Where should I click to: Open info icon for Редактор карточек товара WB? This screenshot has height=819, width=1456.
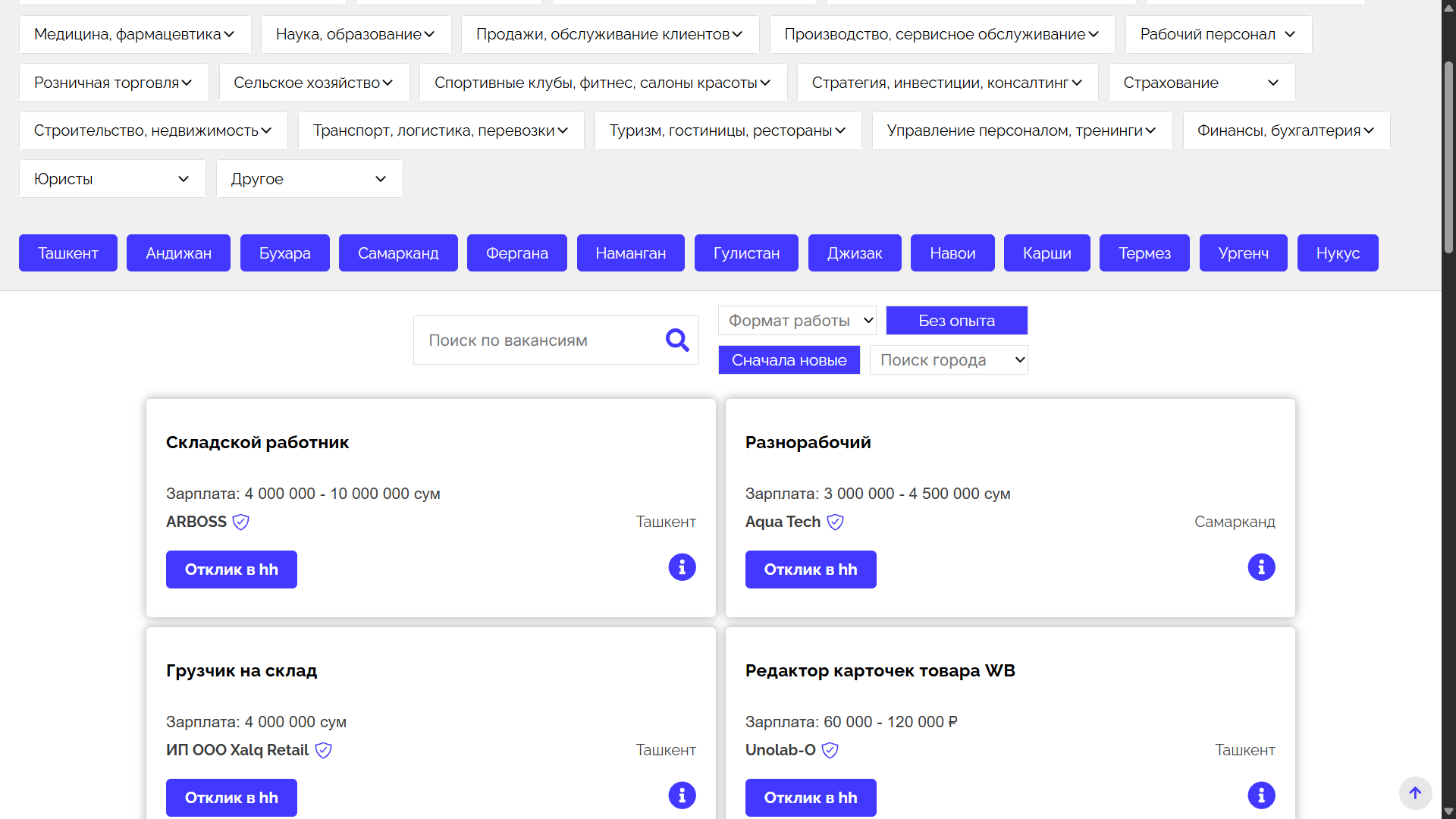tap(1261, 795)
